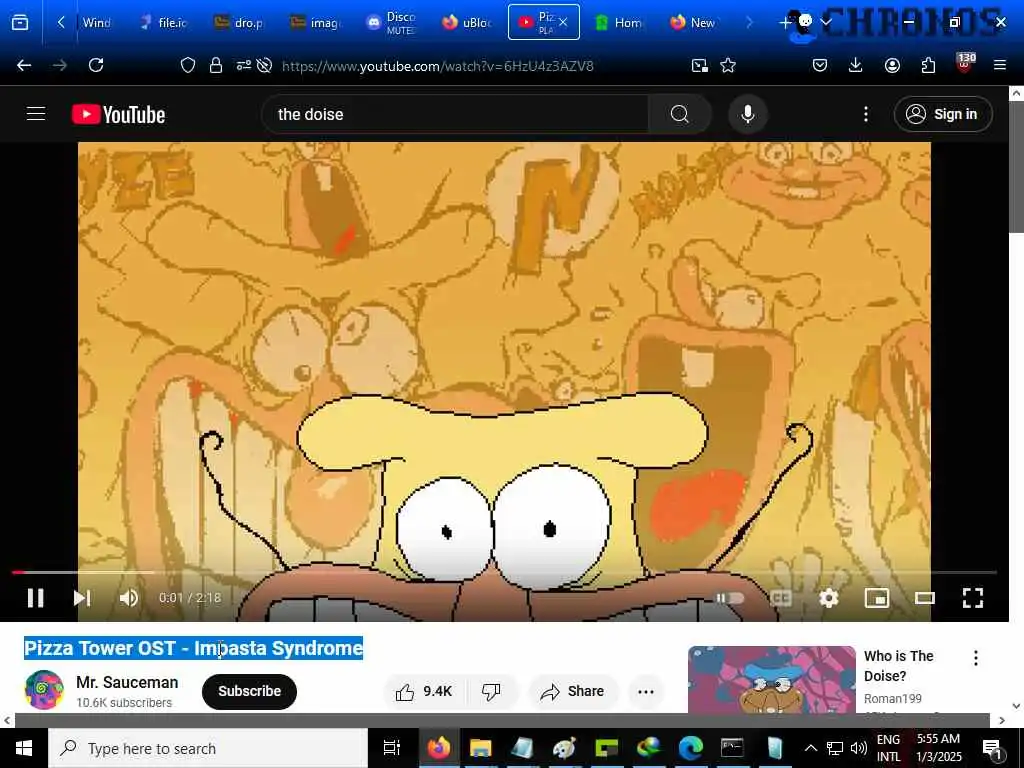Show hidden system tray icons chevron
Screen dimensions: 1024x768
(x=810, y=748)
